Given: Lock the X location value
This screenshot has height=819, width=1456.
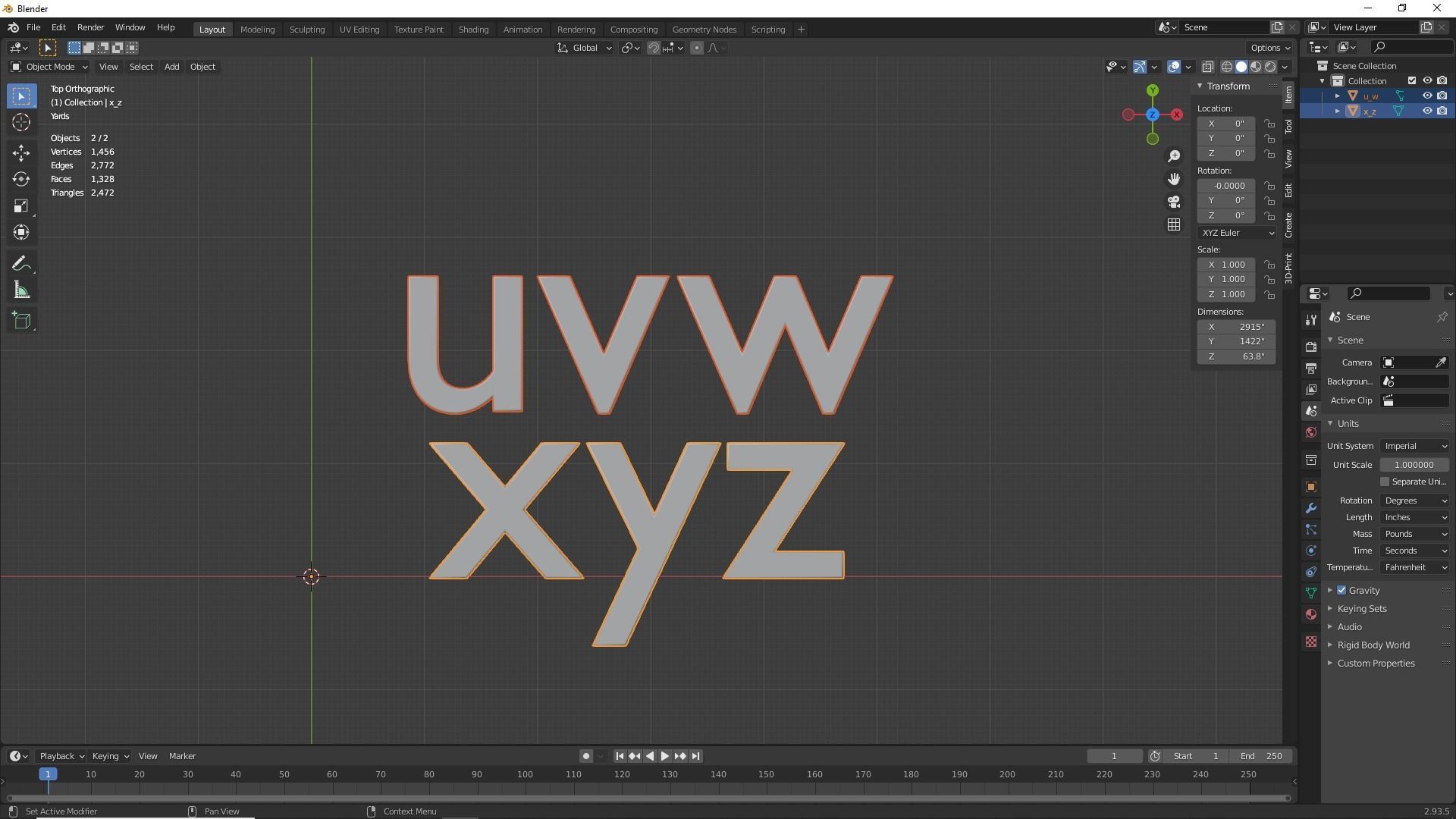Looking at the screenshot, I should [x=1269, y=124].
